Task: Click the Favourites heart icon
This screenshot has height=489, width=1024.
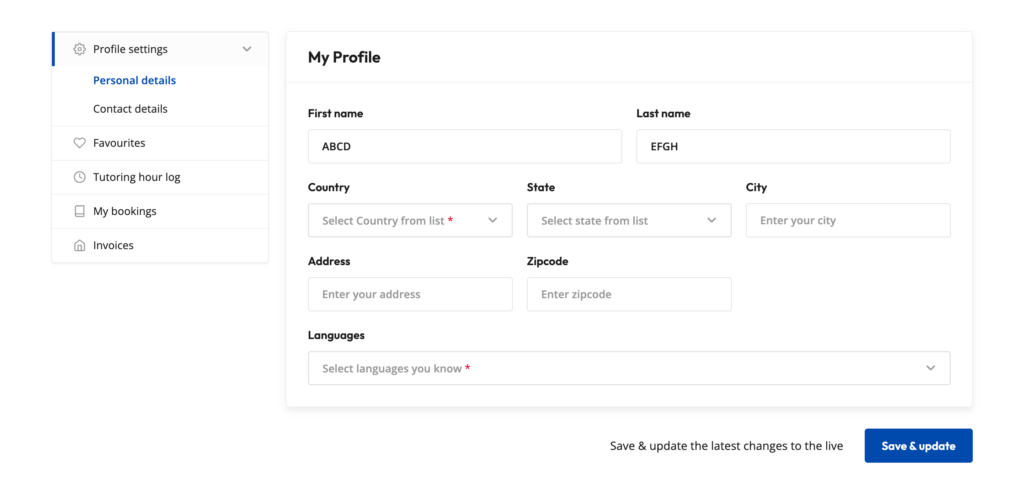Action: pos(80,143)
